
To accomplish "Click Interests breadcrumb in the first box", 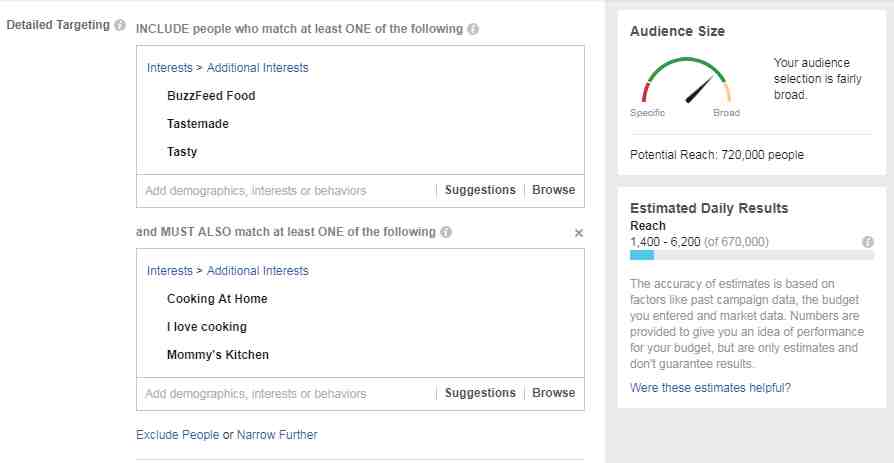I will point(169,68).
